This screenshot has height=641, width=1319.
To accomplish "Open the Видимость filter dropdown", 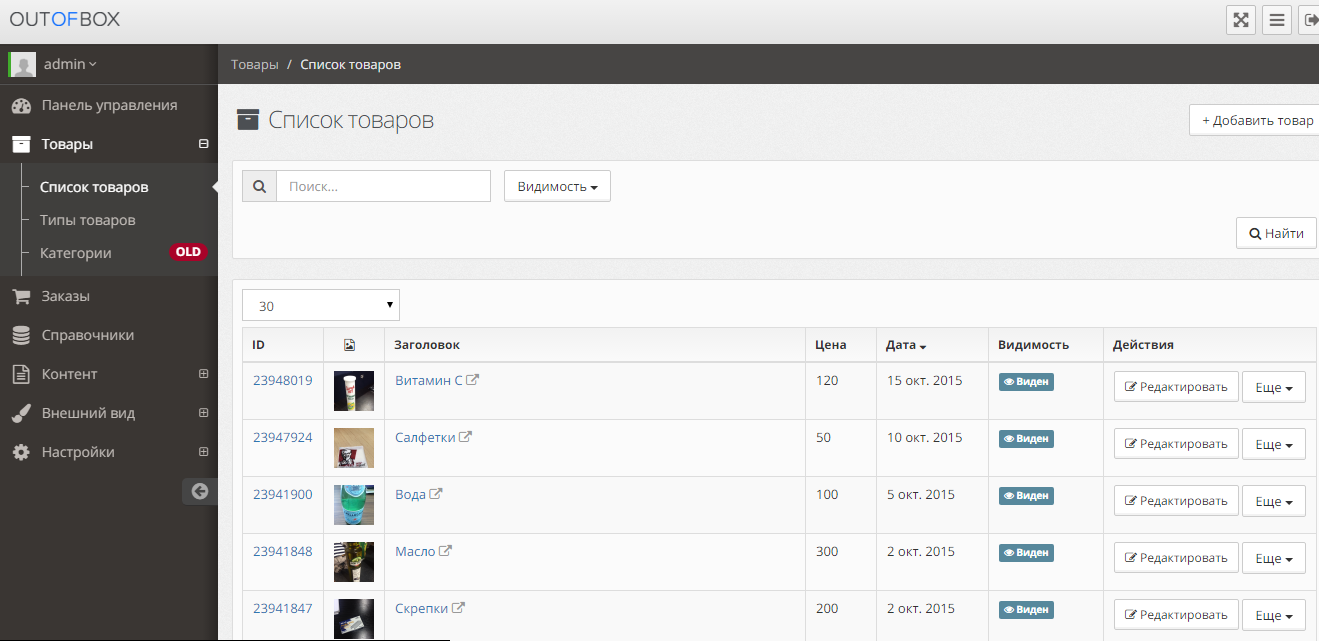I will point(557,186).
